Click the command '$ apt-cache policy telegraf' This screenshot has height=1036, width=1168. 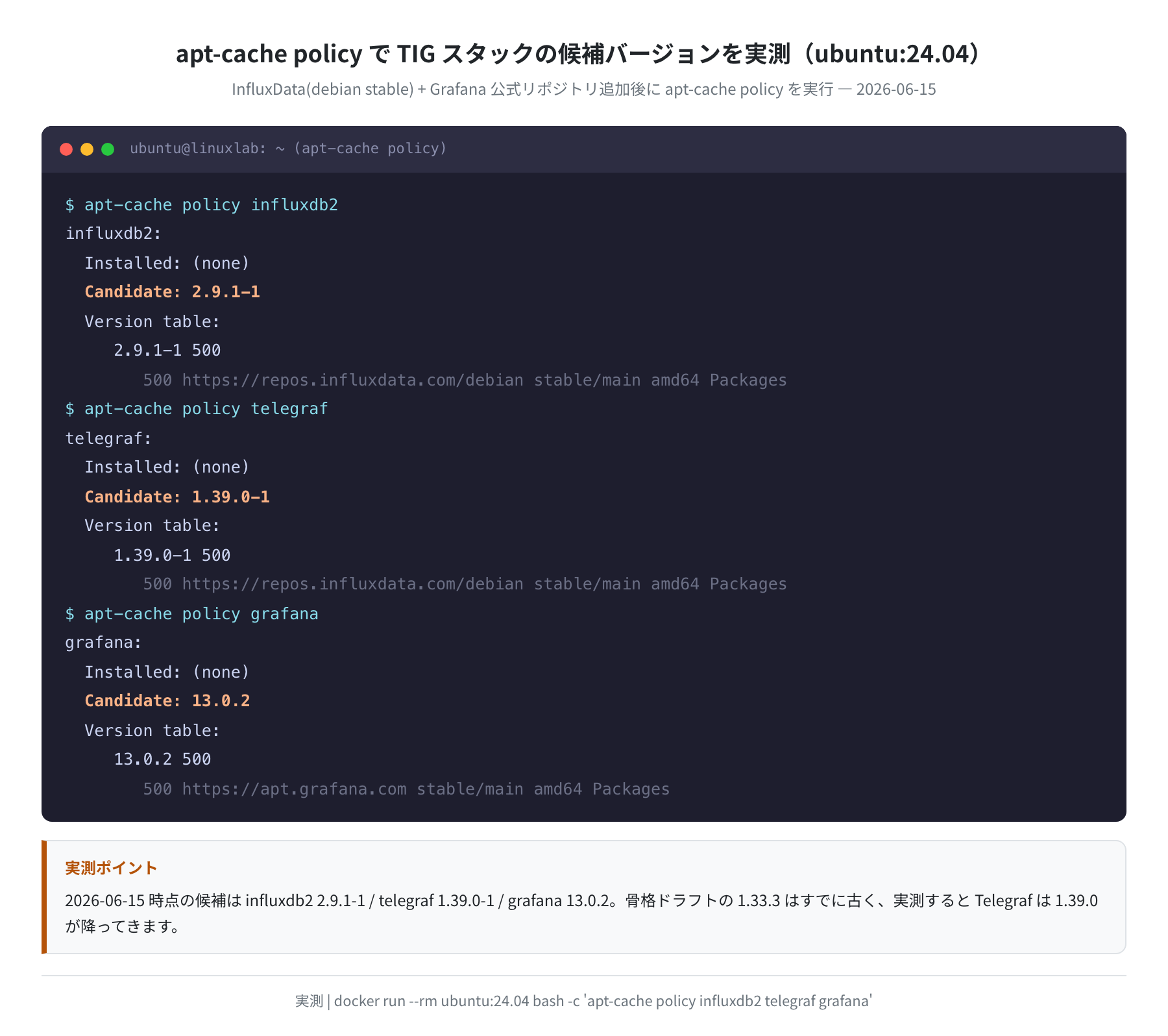(197, 409)
